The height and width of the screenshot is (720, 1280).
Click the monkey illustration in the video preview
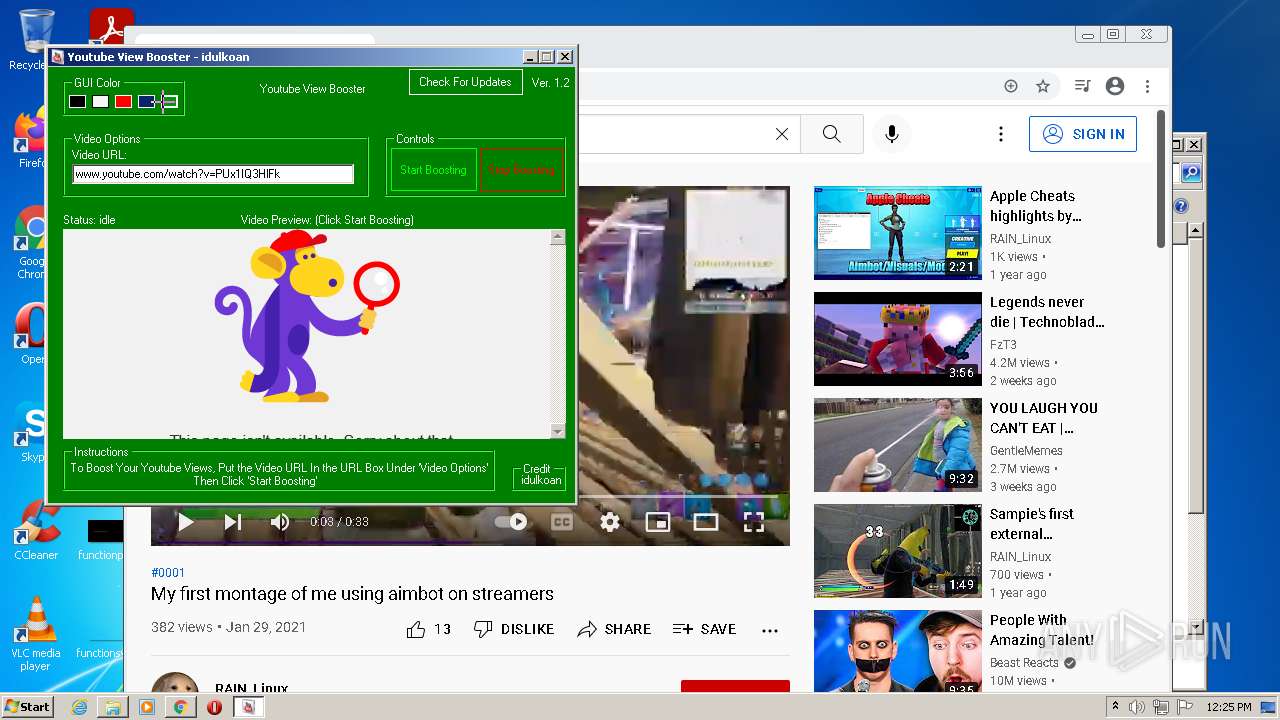[x=305, y=316]
